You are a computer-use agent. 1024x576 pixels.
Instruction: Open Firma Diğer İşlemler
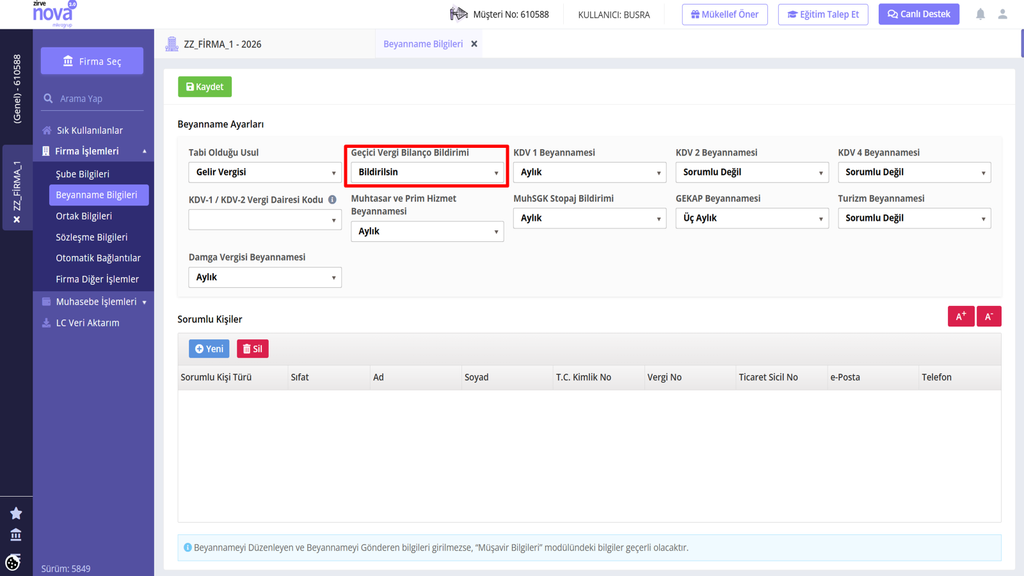coord(97,279)
